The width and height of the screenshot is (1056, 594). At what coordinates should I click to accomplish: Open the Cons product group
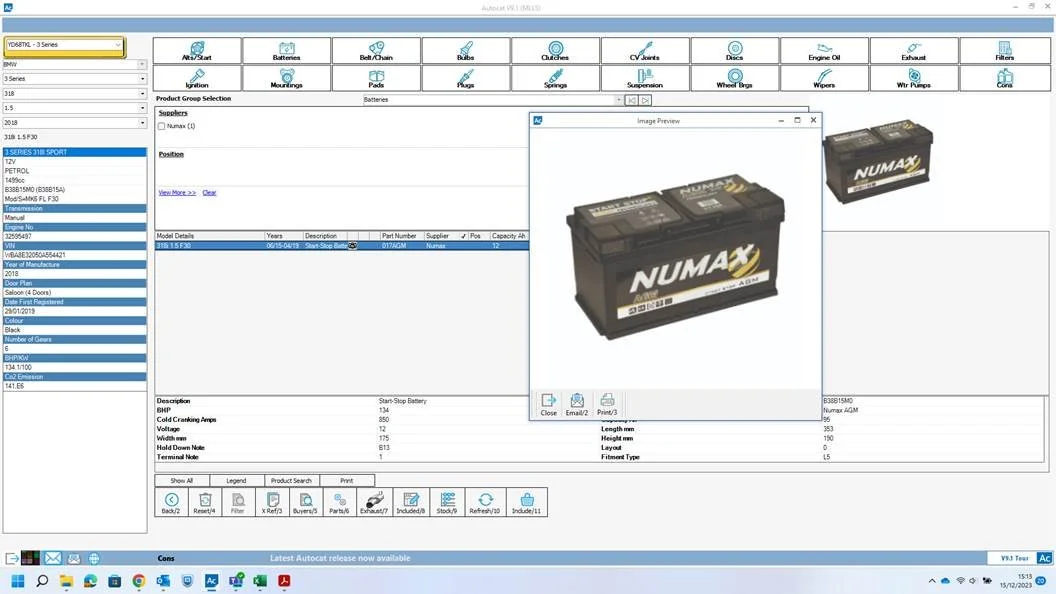point(1004,78)
